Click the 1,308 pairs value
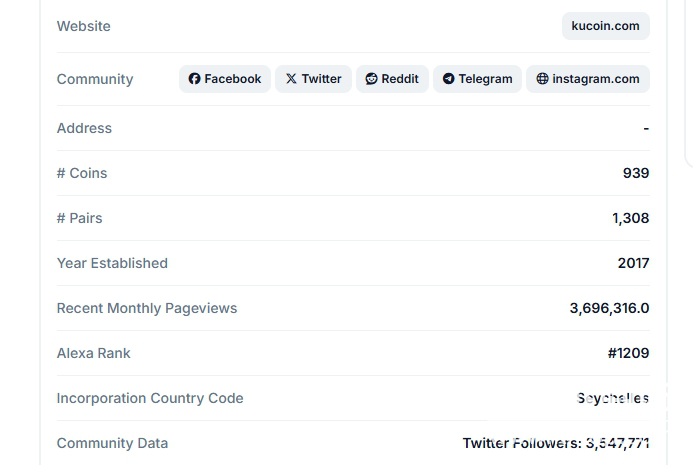This screenshot has width=693, height=465. pos(630,218)
